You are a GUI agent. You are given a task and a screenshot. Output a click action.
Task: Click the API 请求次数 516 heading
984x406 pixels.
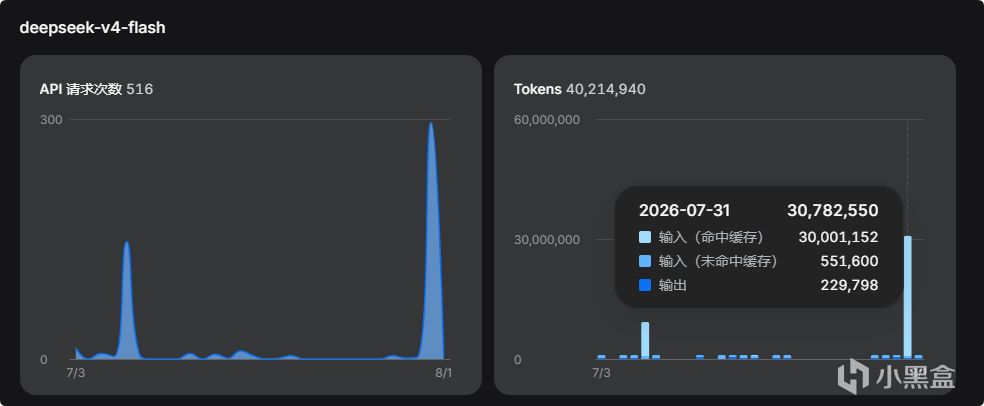click(x=96, y=89)
